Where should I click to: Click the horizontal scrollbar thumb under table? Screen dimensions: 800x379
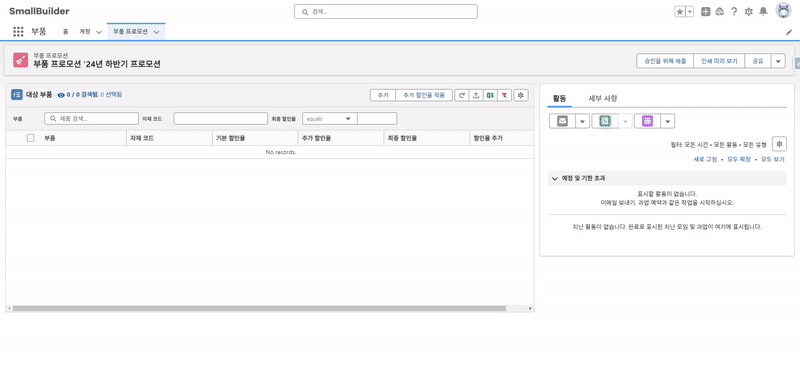[259, 309]
